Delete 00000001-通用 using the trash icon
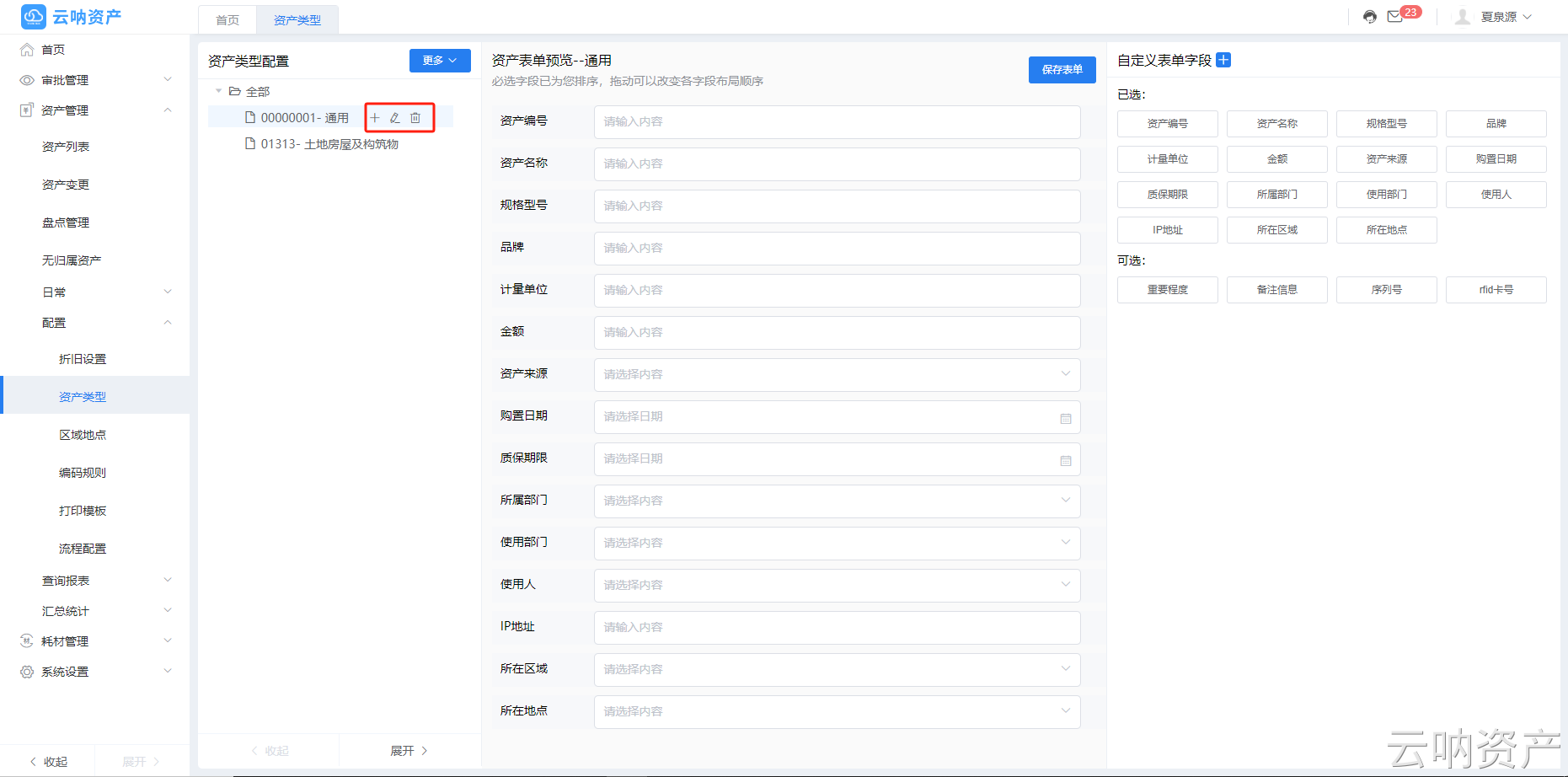The height and width of the screenshot is (777, 1568). coord(415,117)
